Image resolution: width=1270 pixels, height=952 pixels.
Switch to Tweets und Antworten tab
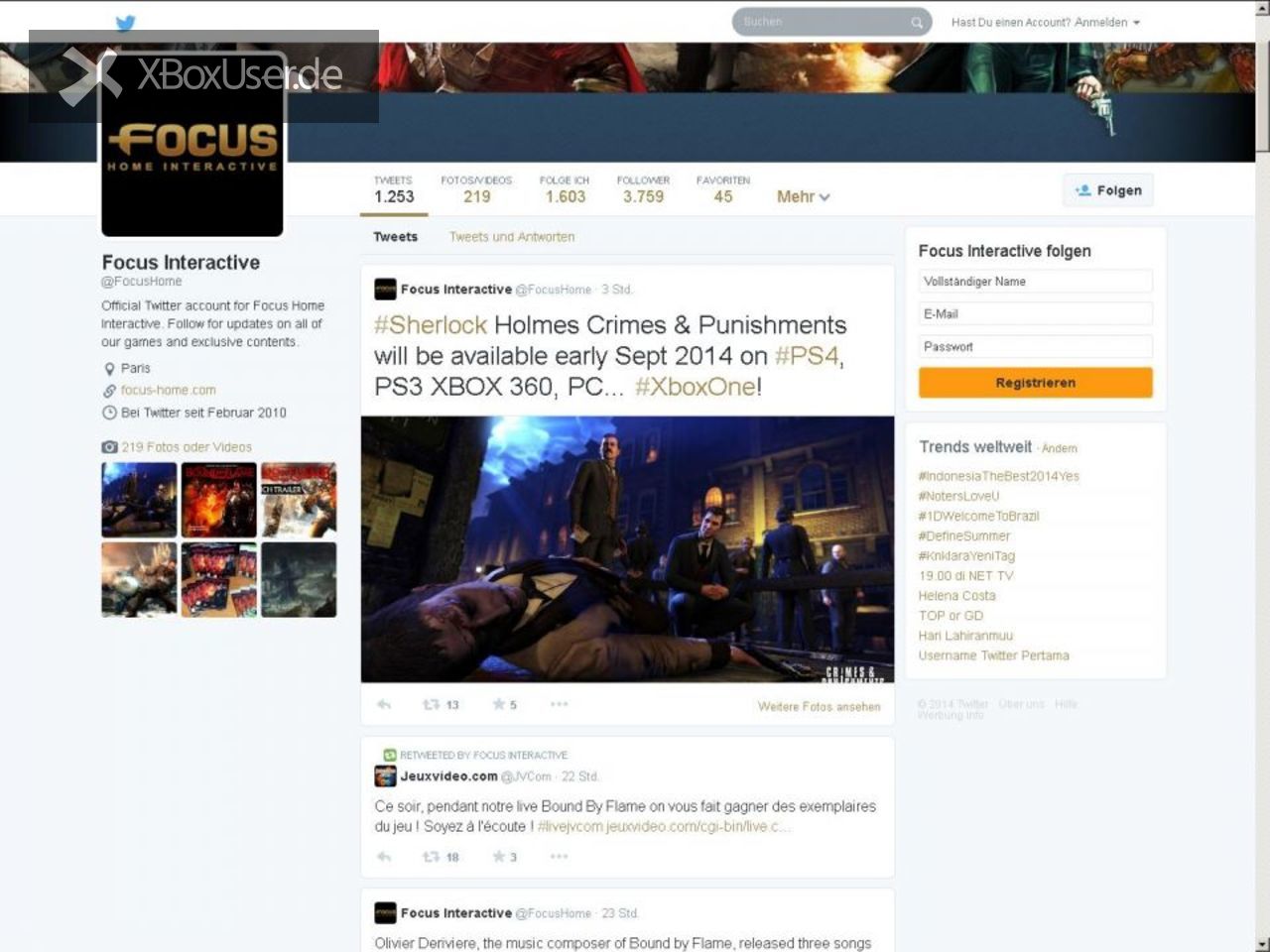tap(512, 237)
